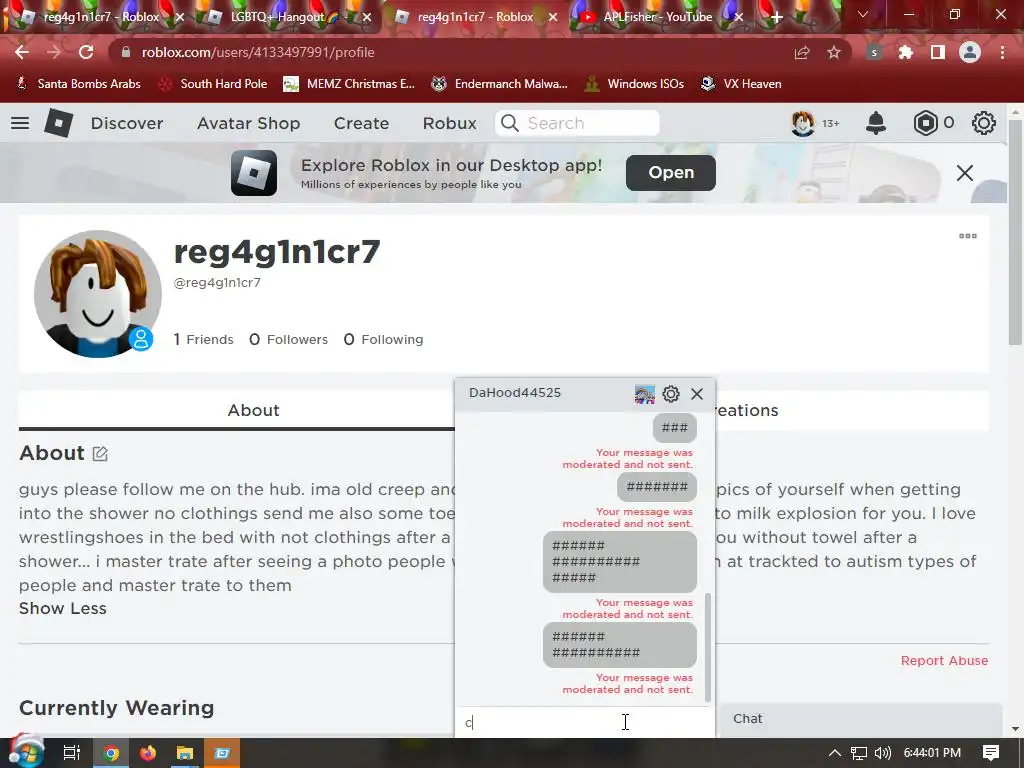Click the reg4g1n1cr7 profile avatar picture
This screenshot has height=768, width=1024.
pyautogui.click(x=98, y=294)
